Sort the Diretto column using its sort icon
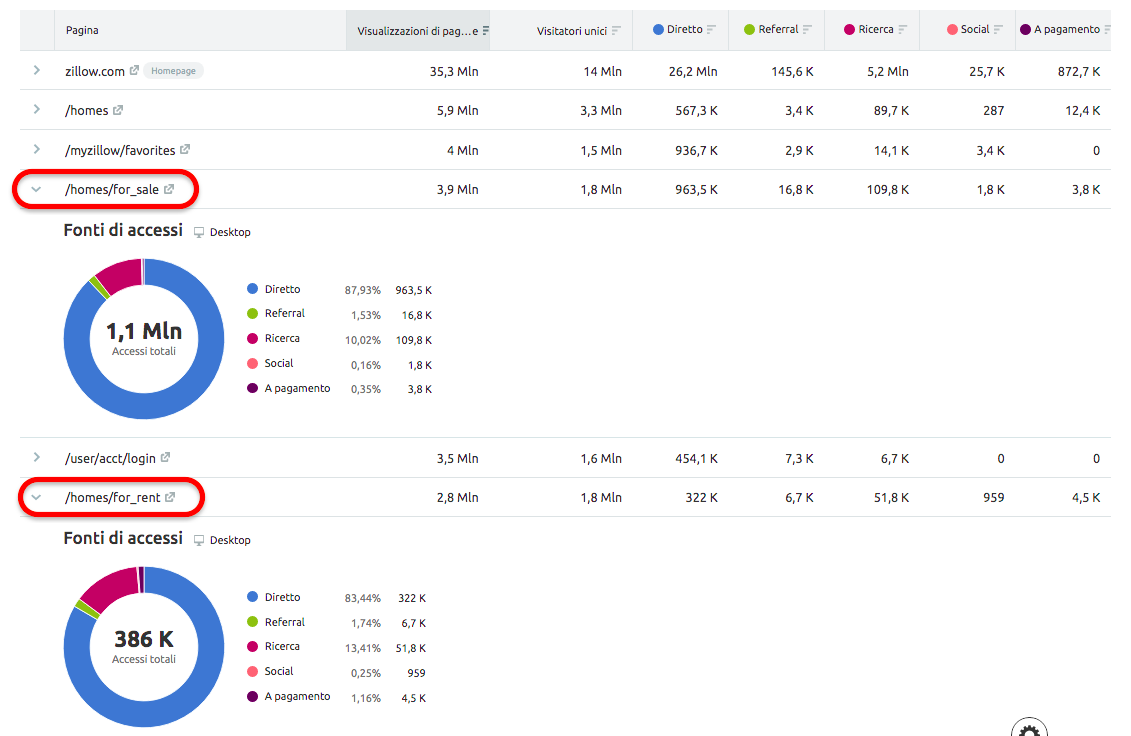This screenshot has height=736, width=1131. (x=712, y=30)
